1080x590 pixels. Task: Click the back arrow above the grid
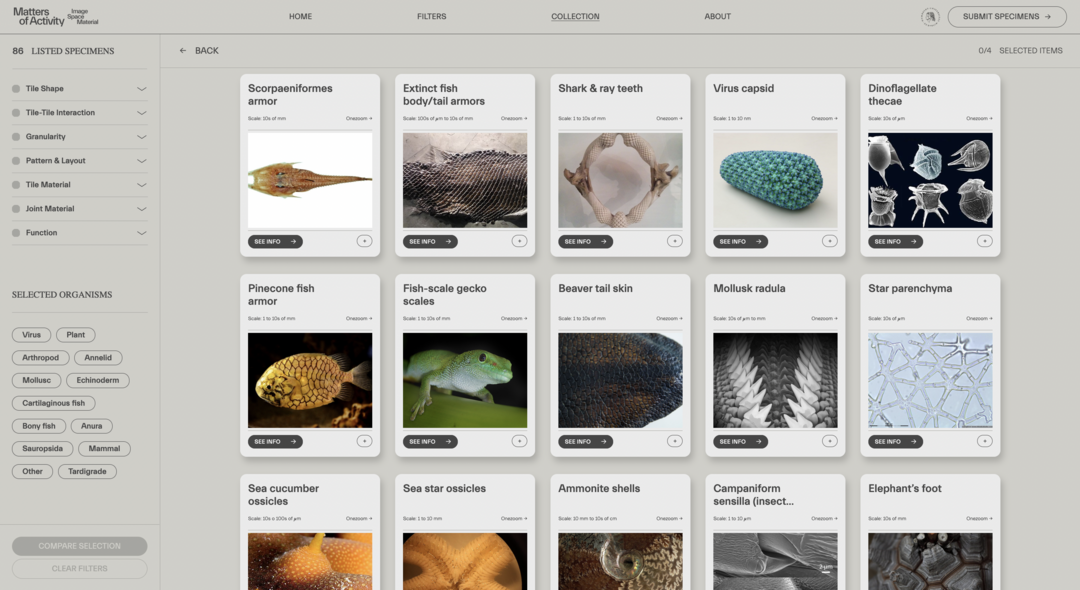click(x=183, y=50)
